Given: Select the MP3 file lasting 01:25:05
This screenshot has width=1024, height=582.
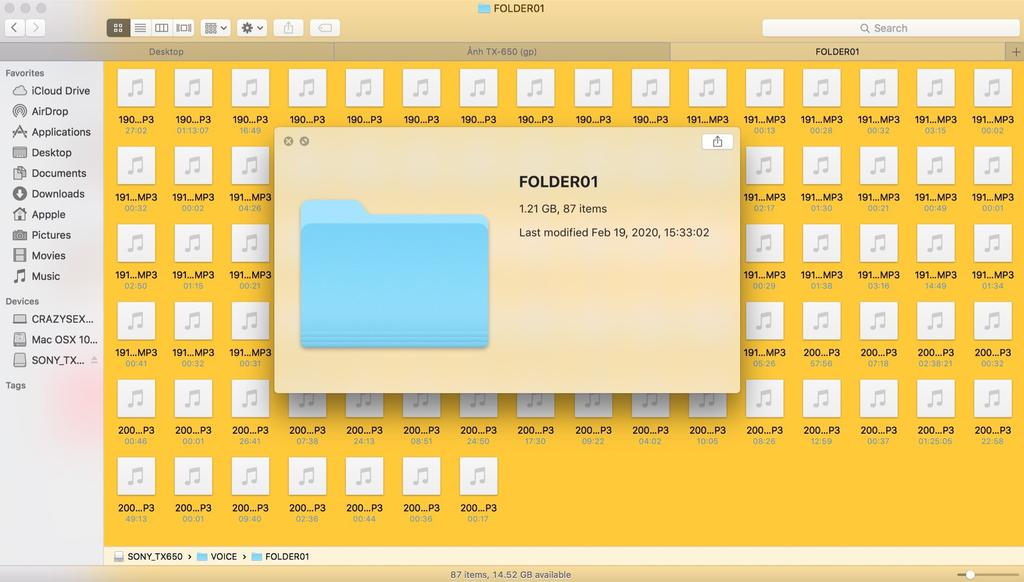Looking at the screenshot, I should [x=935, y=399].
